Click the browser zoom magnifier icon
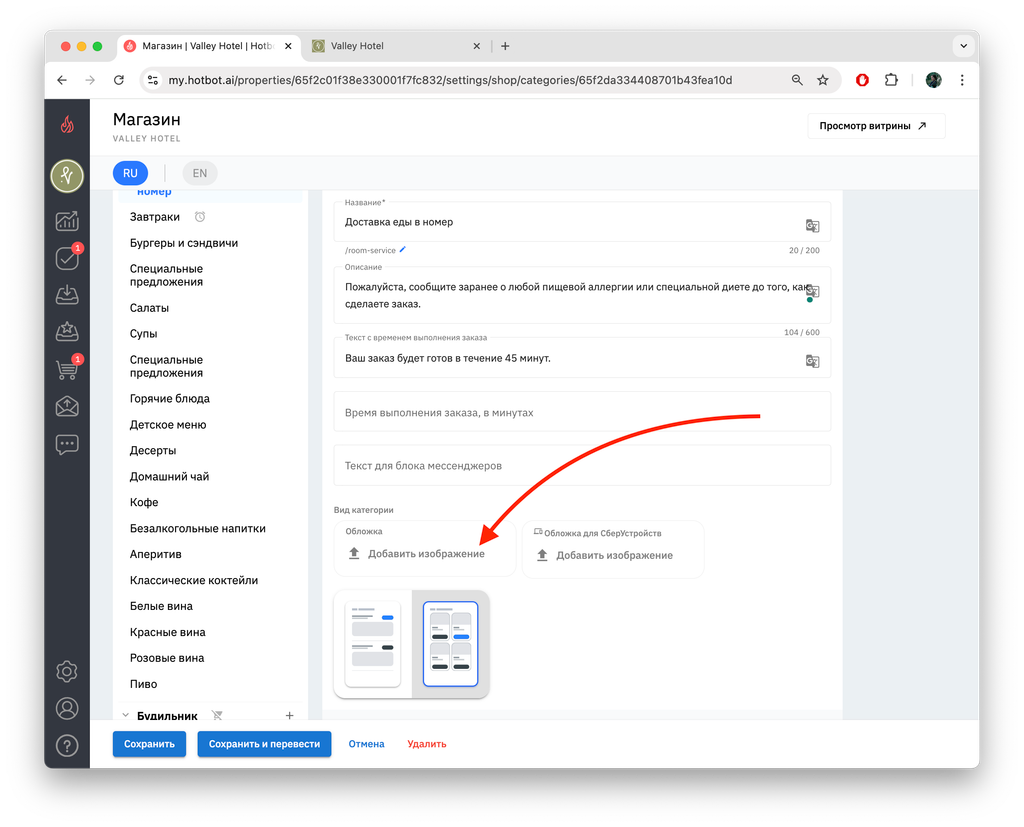Image resolution: width=1024 pixels, height=827 pixels. pos(797,80)
